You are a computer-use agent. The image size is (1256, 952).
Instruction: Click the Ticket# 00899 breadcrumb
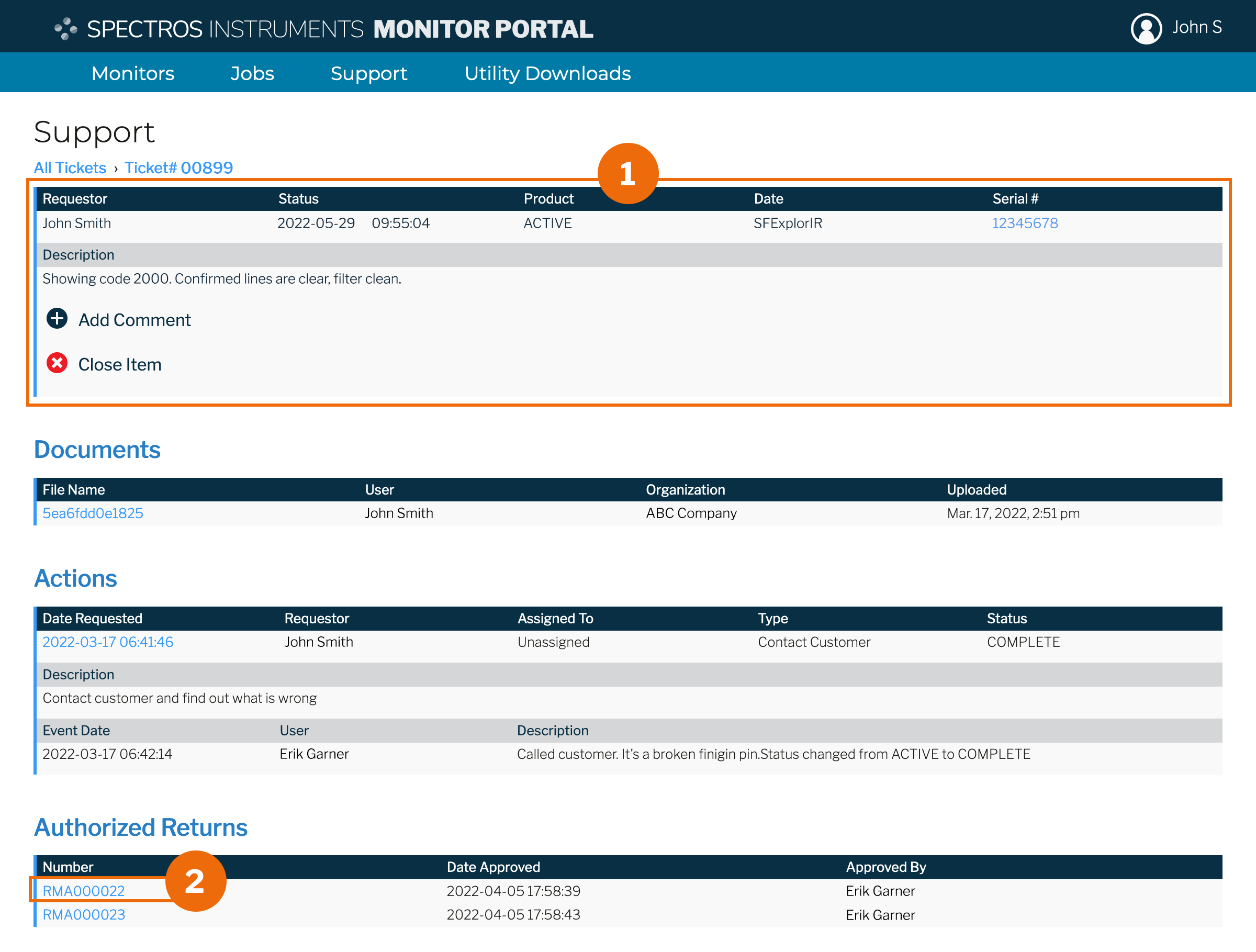click(x=178, y=168)
